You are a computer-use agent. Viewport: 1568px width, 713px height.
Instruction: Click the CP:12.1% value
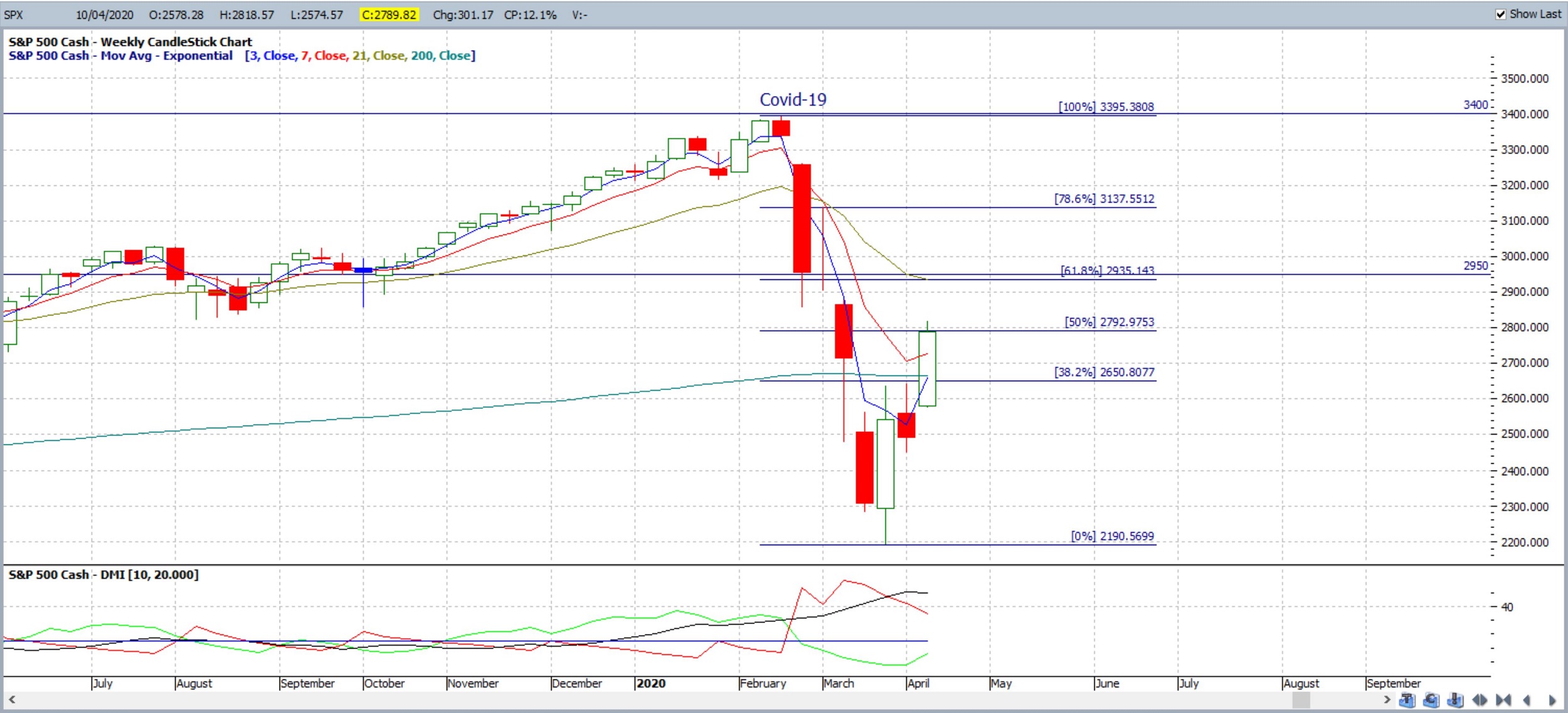(530, 14)
